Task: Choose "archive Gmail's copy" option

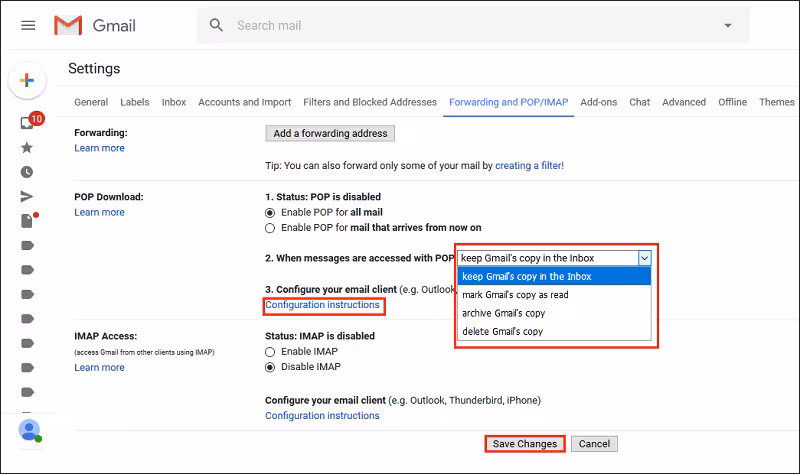Action: coord(504,313)
